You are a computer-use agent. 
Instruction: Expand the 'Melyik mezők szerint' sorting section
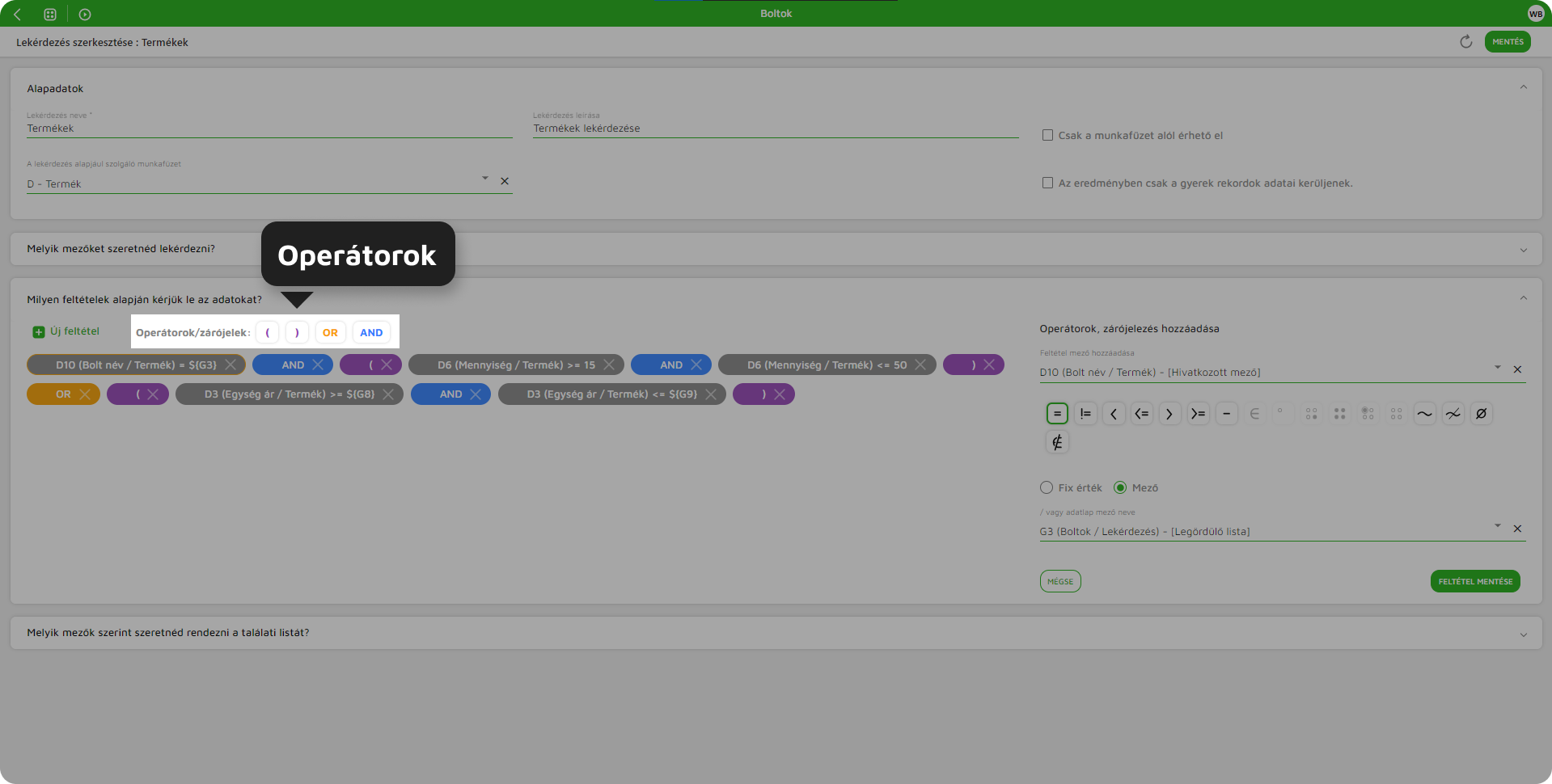(1524, 634)
